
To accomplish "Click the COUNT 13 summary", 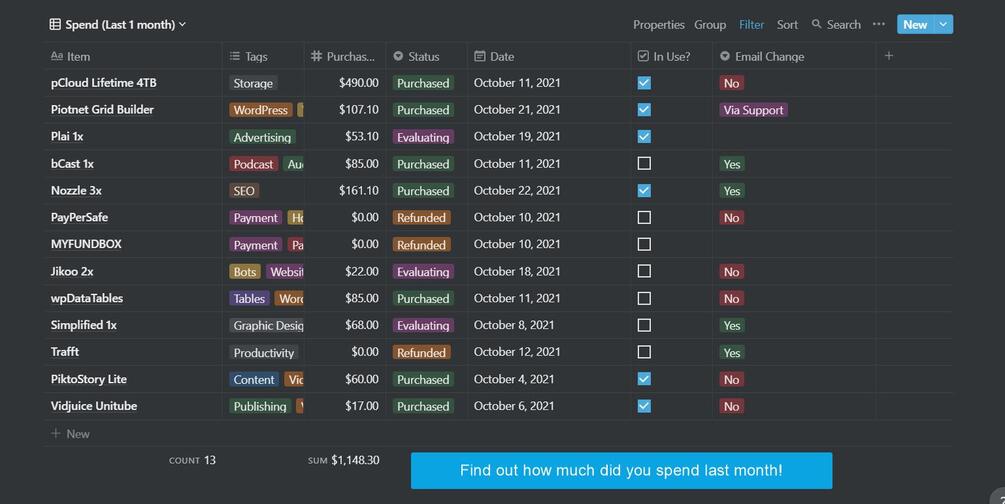I will (x=192, y=460).
